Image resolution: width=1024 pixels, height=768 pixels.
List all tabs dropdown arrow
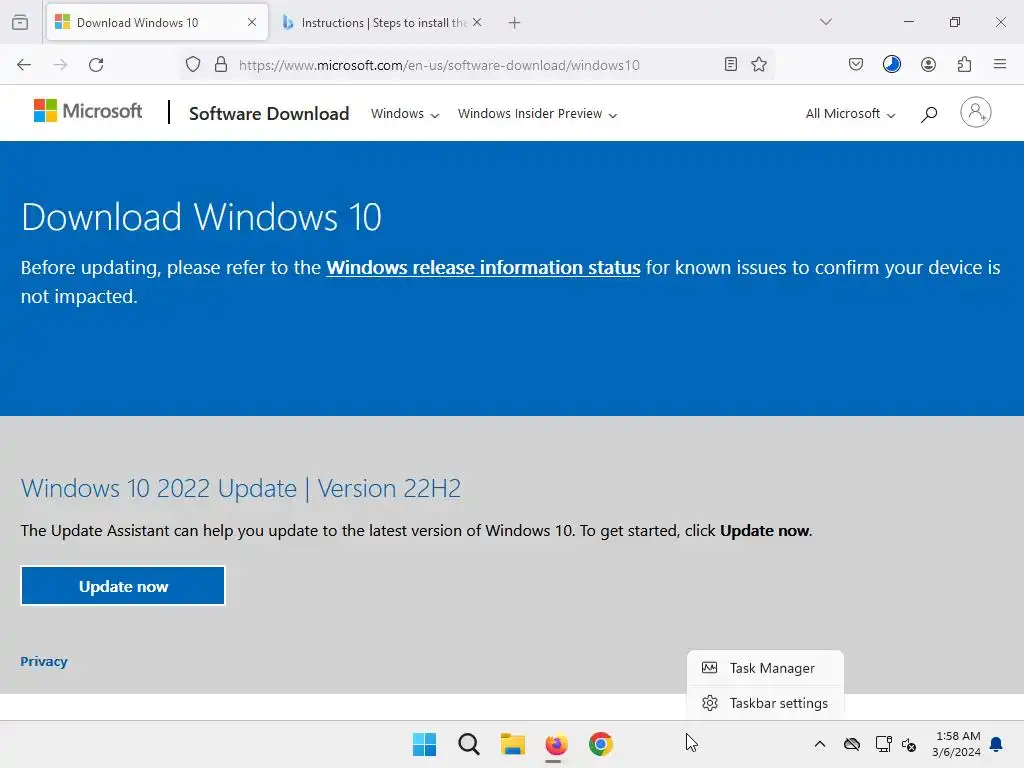(825, 22)
